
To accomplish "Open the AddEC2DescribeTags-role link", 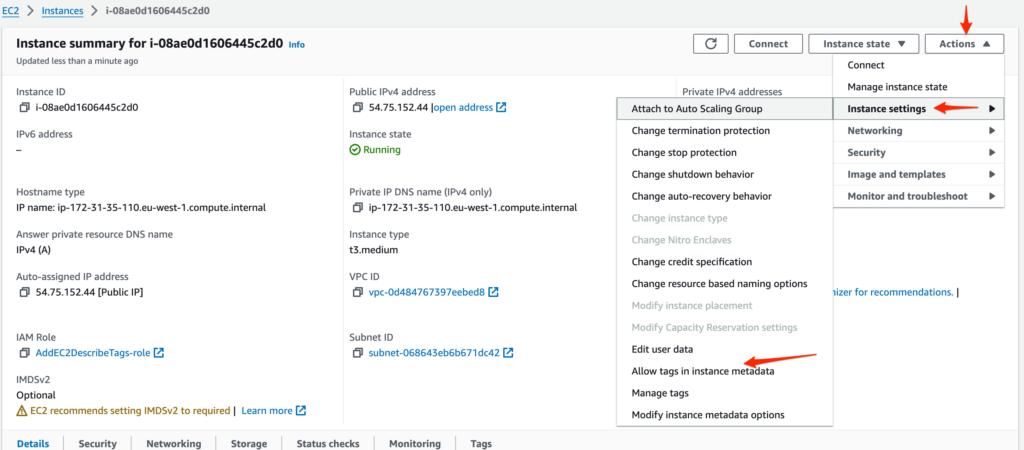I will (x=93, y=353).
